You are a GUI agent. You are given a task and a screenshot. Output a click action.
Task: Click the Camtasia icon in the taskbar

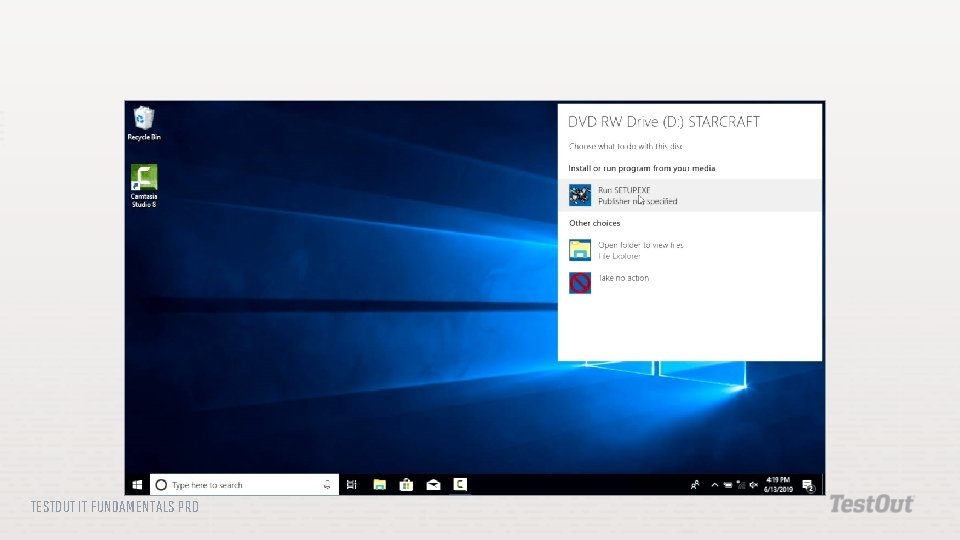click(460, 485)
